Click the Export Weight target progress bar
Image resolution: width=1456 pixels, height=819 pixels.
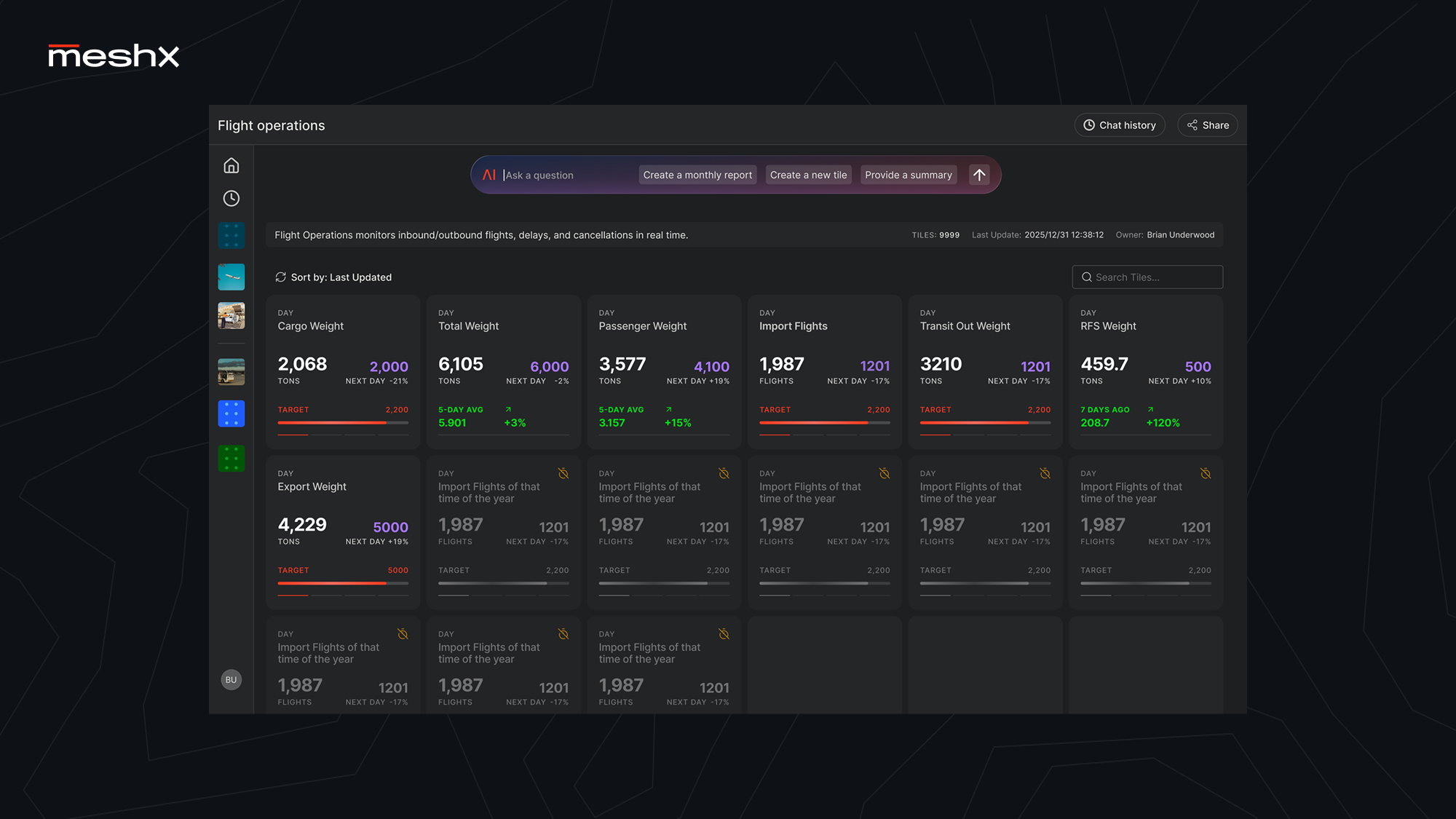point(343,583)
